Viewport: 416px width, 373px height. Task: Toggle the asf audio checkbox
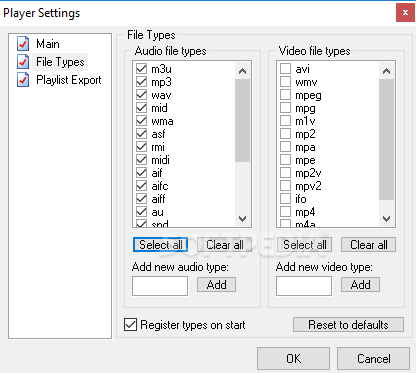click(x=142, y=134)
